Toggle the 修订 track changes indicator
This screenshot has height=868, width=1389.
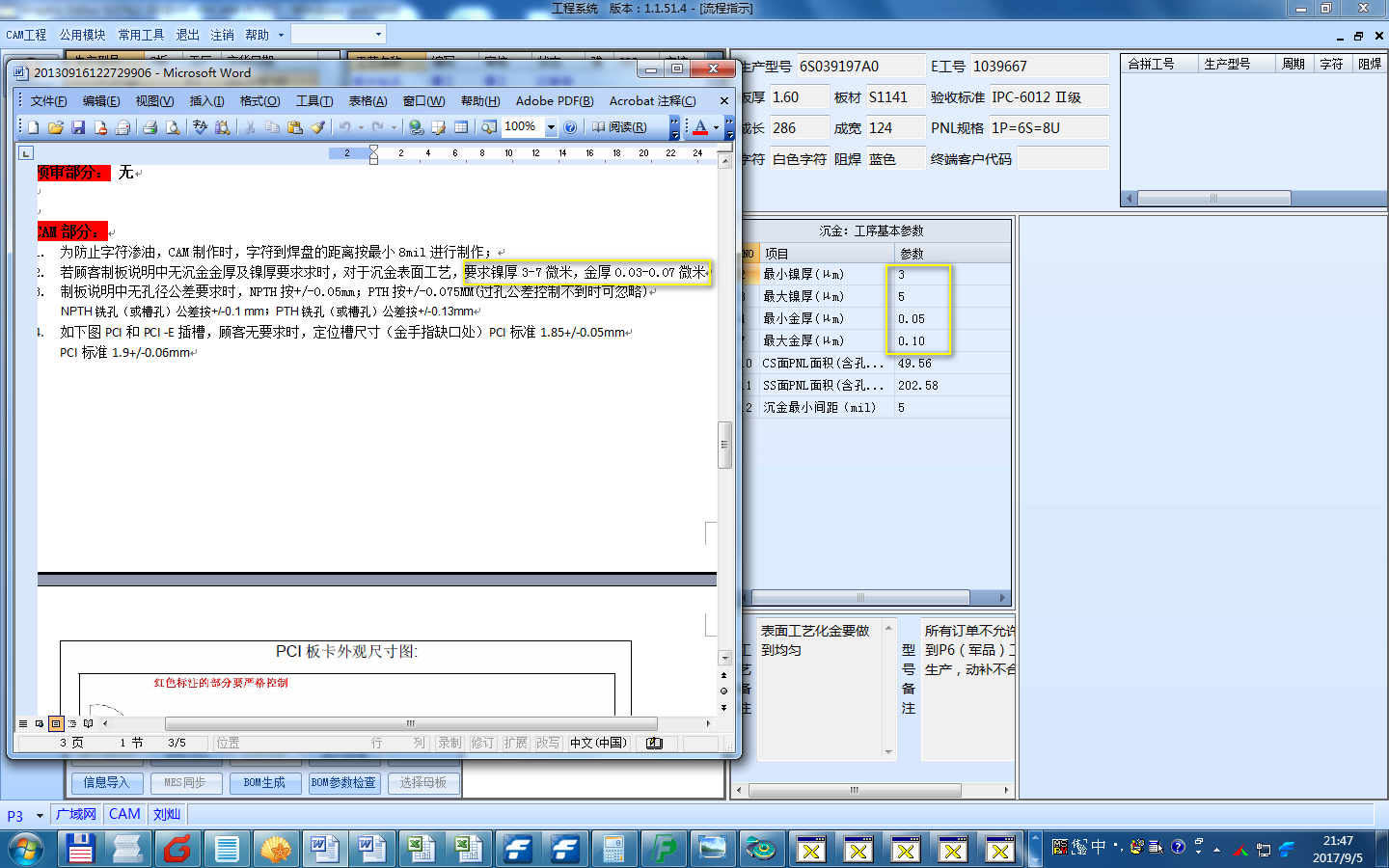(482, 744)
